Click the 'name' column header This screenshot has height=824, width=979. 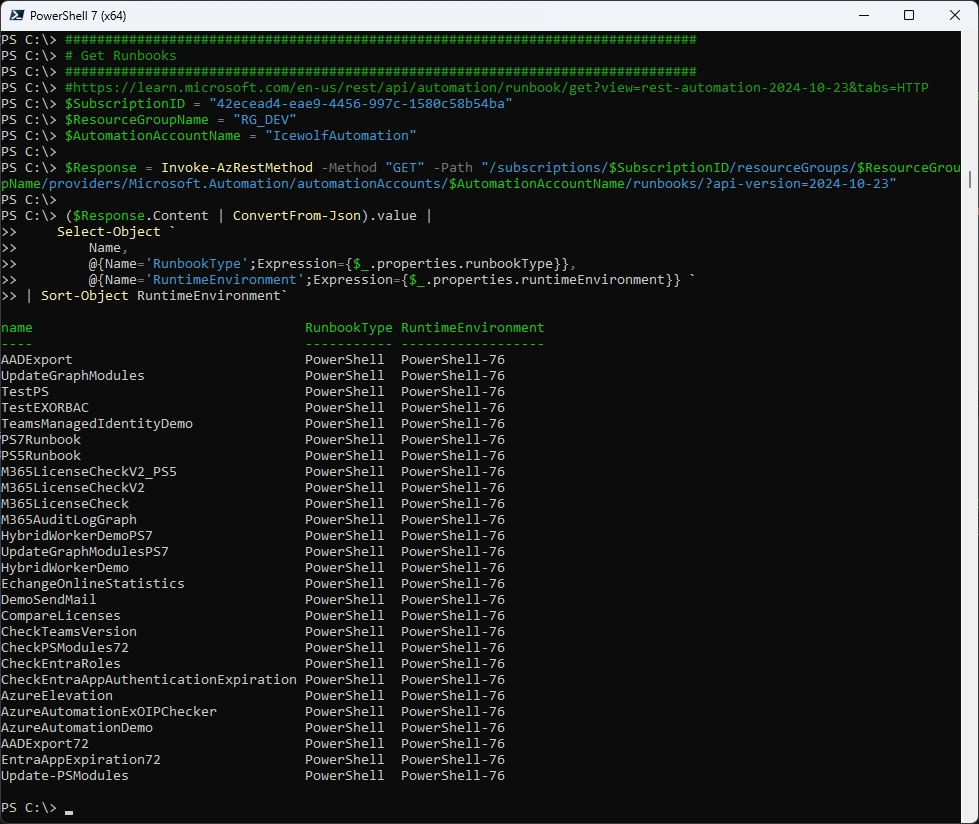[17, 328]
